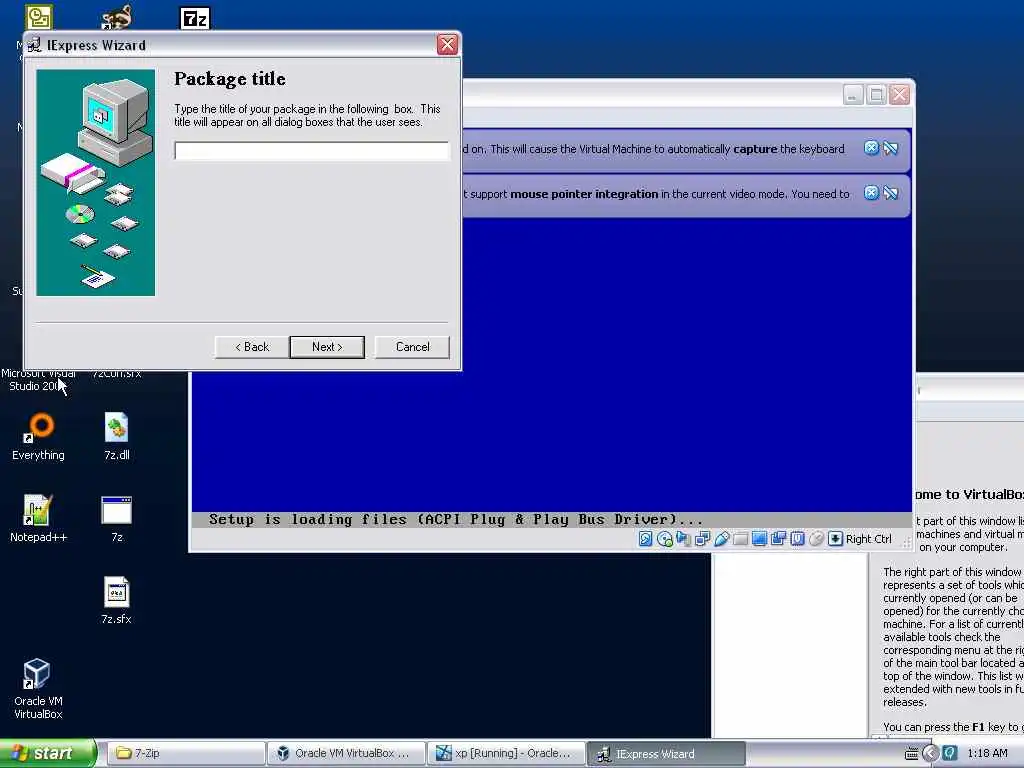Click the keyboard tray icon in taskbar
The image size is (1024, 768).
912,754
